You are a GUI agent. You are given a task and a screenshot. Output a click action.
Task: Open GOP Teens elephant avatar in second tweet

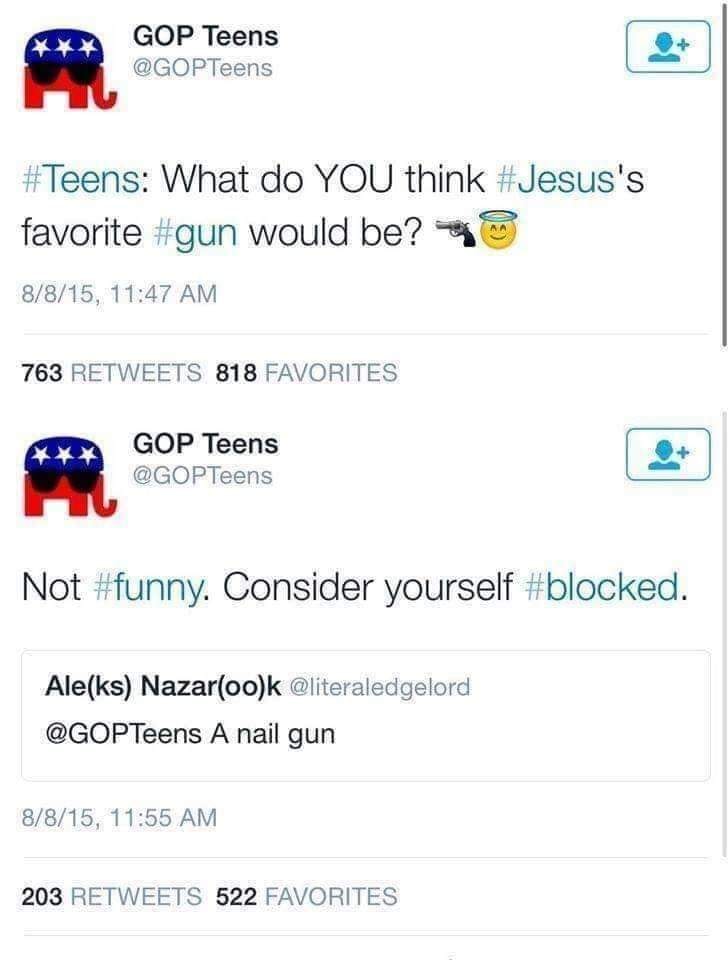point(68,478)
